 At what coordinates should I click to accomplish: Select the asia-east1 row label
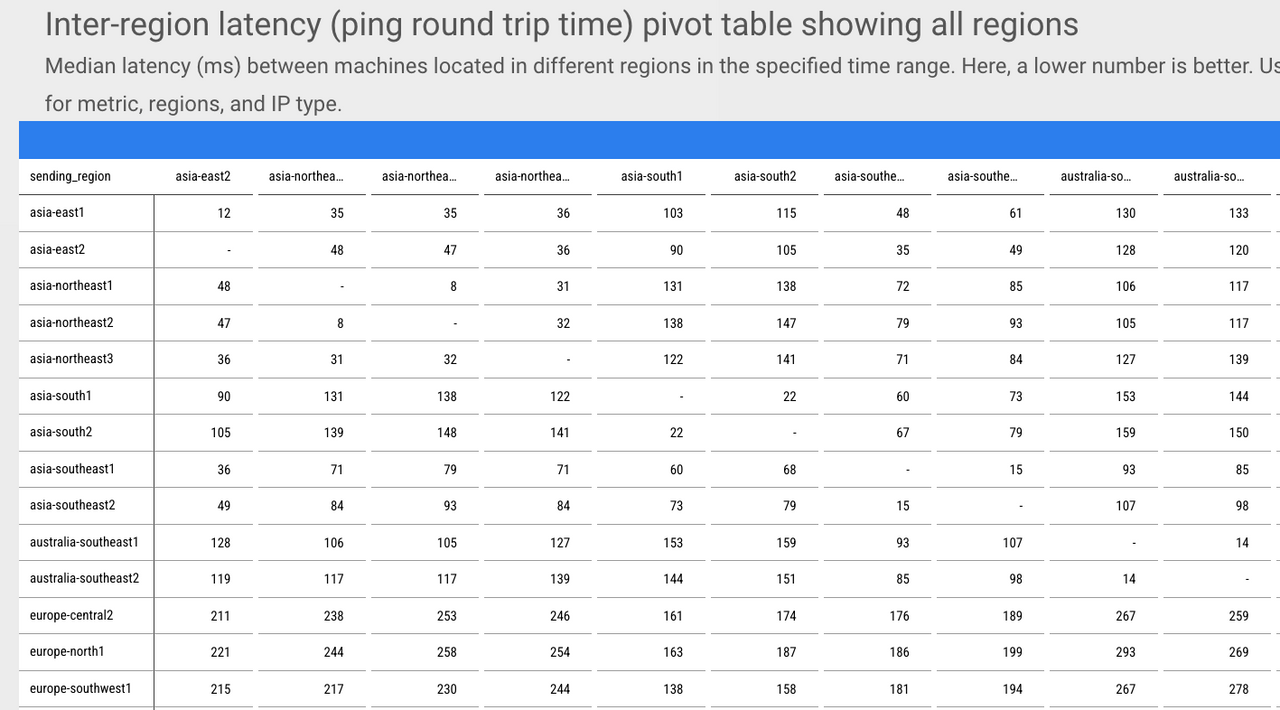58,213
